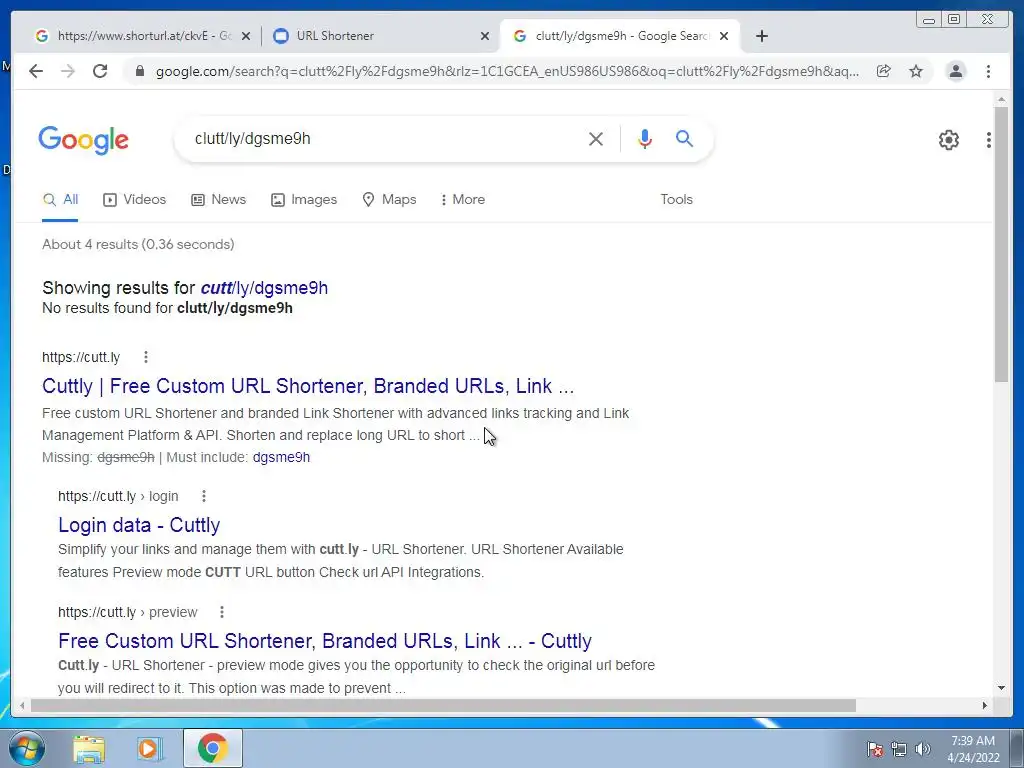The image size is (1024, 768).
Task: Open a new browser tab
Action: click(x=761, y=36)
